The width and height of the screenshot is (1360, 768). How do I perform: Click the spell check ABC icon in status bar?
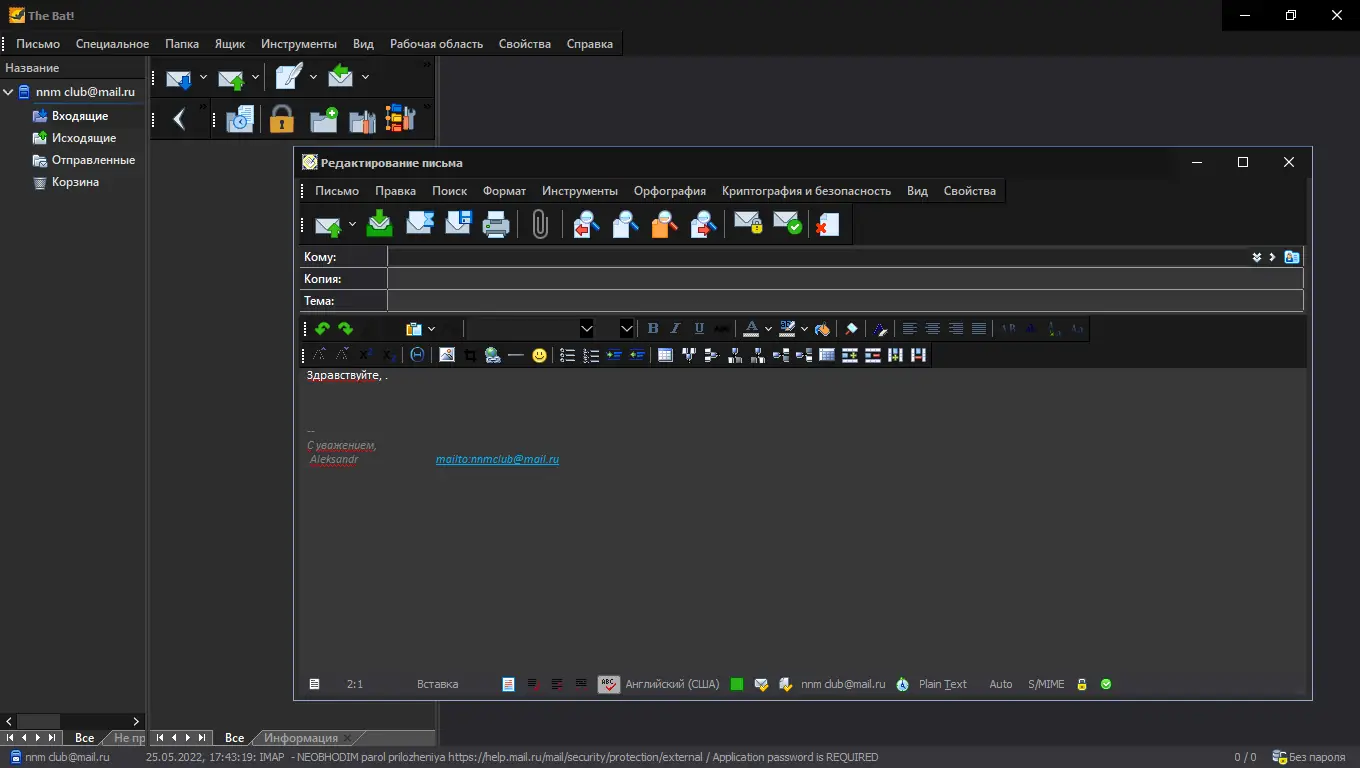pos(609,684)
